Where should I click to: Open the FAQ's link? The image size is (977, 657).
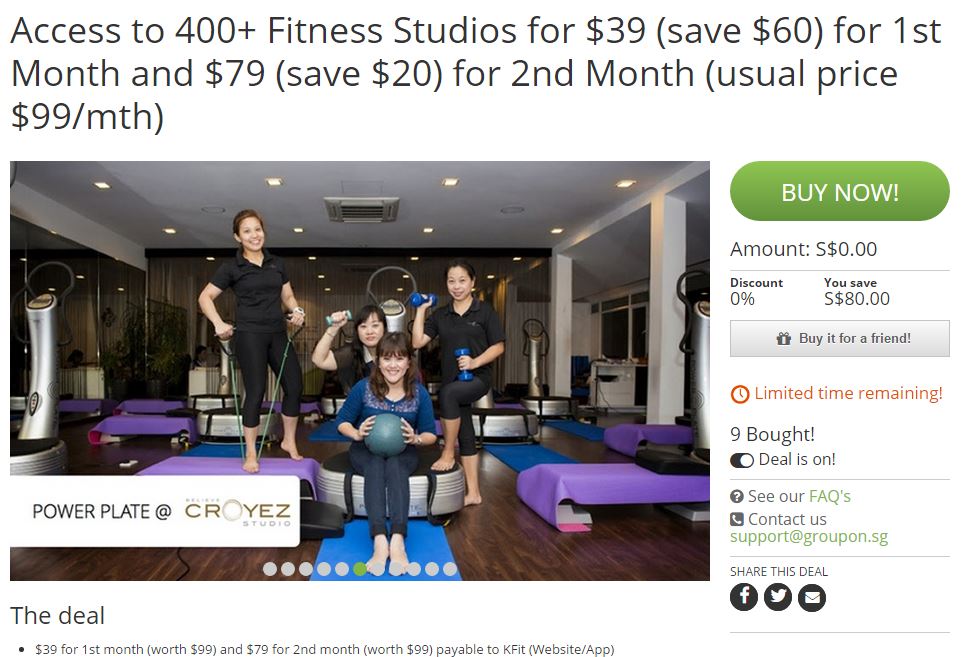coord(829,496)
